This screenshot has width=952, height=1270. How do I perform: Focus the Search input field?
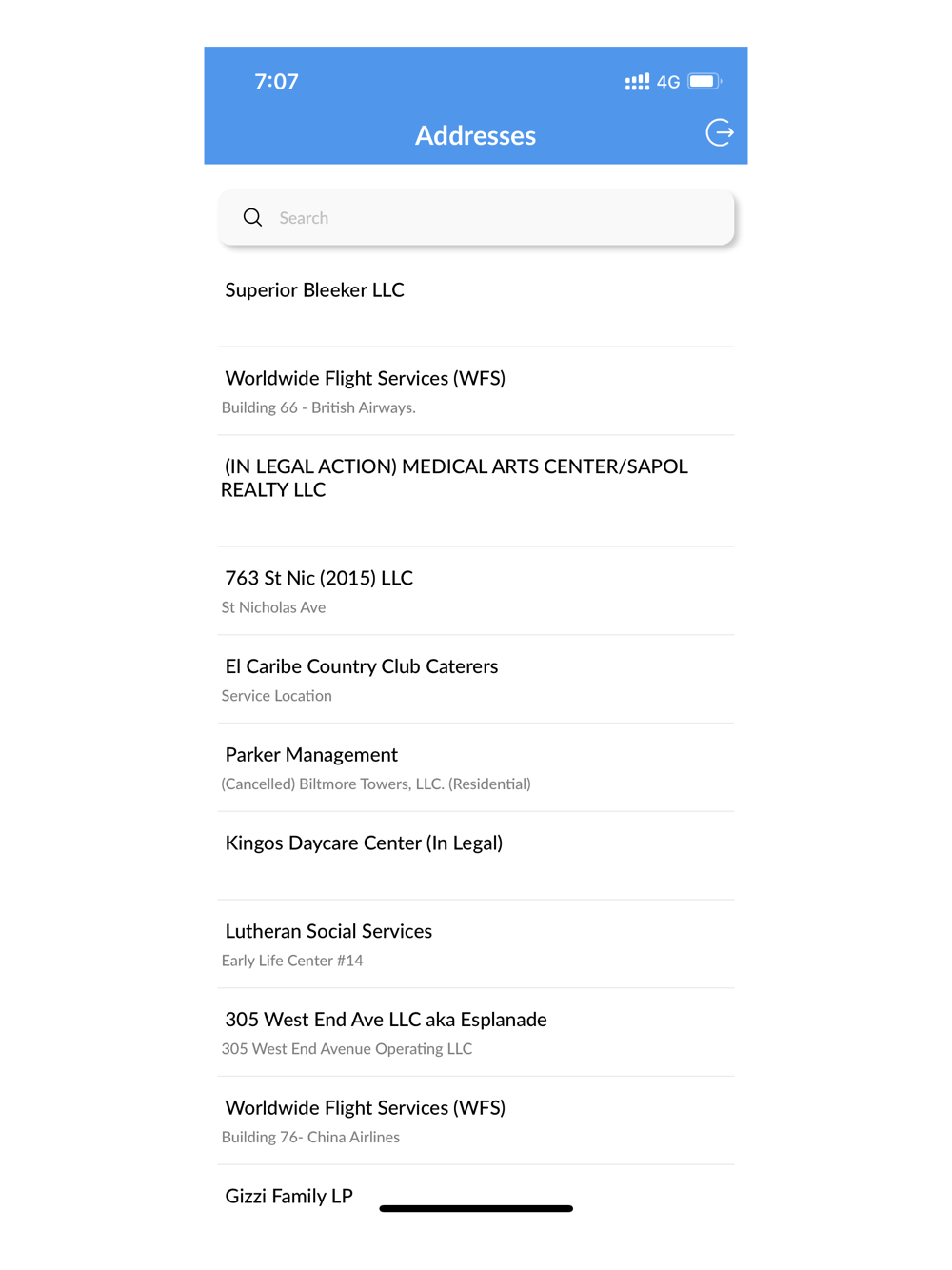tap(476, 218)
